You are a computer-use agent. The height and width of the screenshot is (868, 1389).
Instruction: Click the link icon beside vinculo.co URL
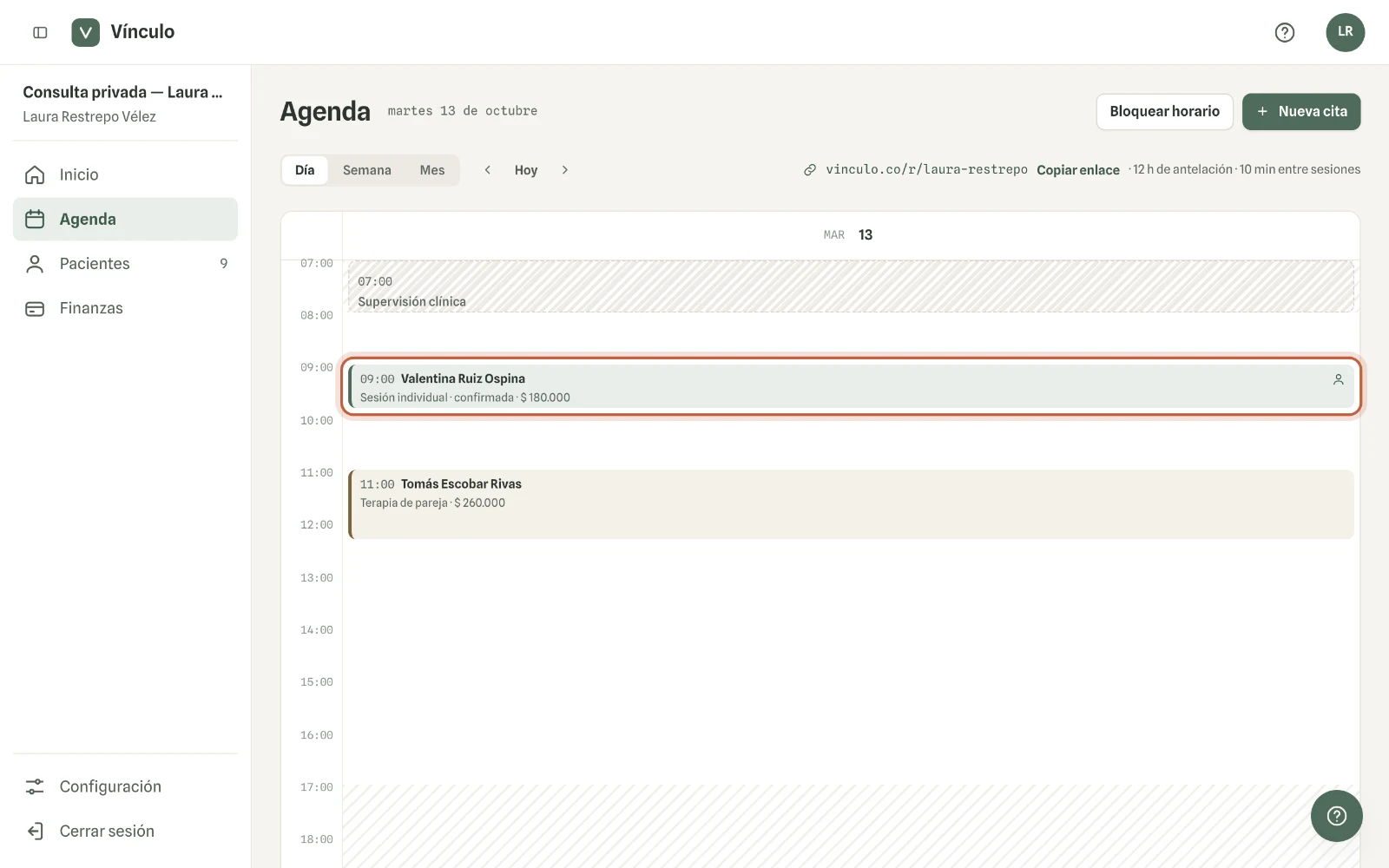click(809, 170)
